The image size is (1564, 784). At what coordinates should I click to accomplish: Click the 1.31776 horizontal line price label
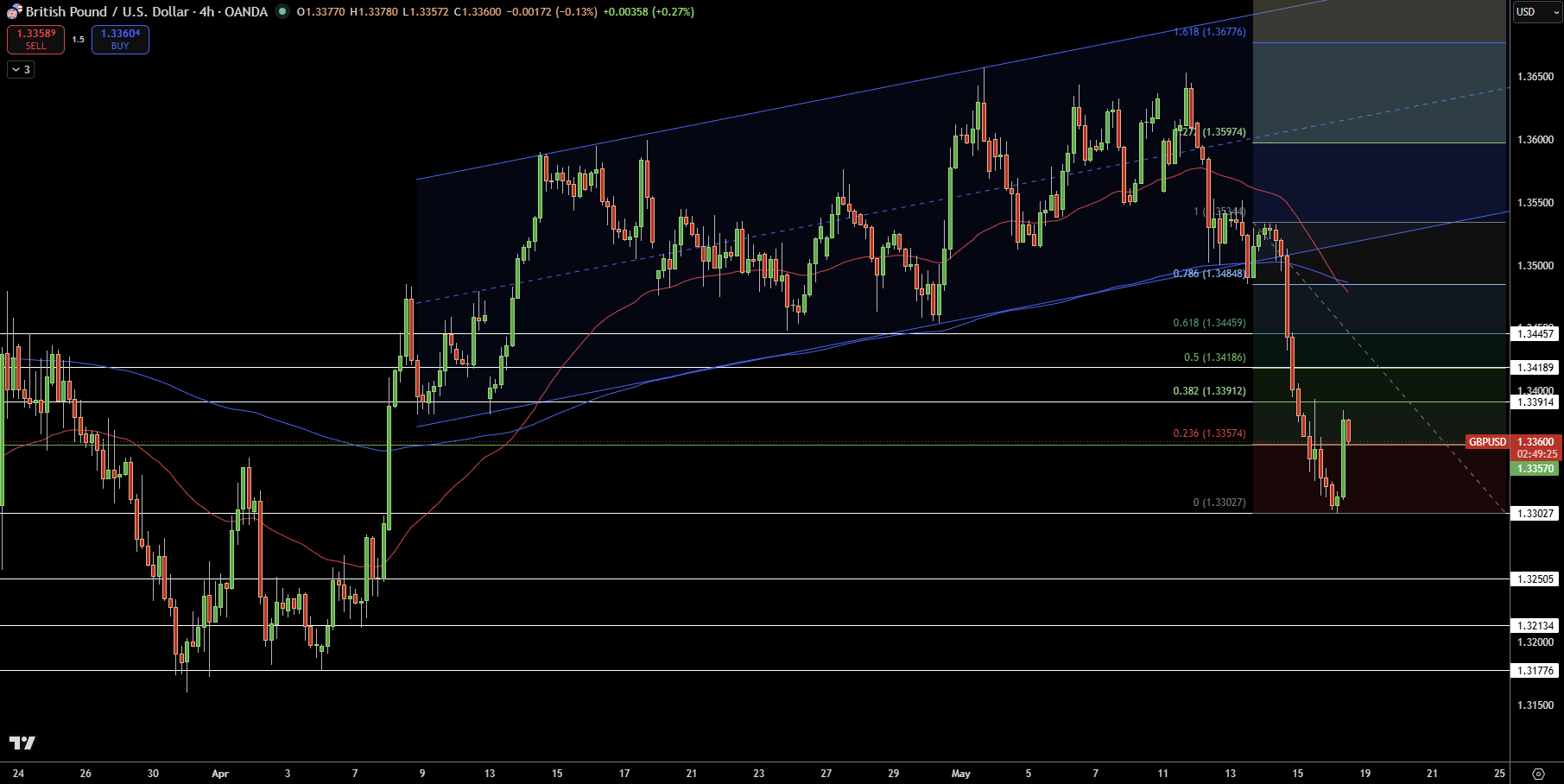tap(1536, 671)
